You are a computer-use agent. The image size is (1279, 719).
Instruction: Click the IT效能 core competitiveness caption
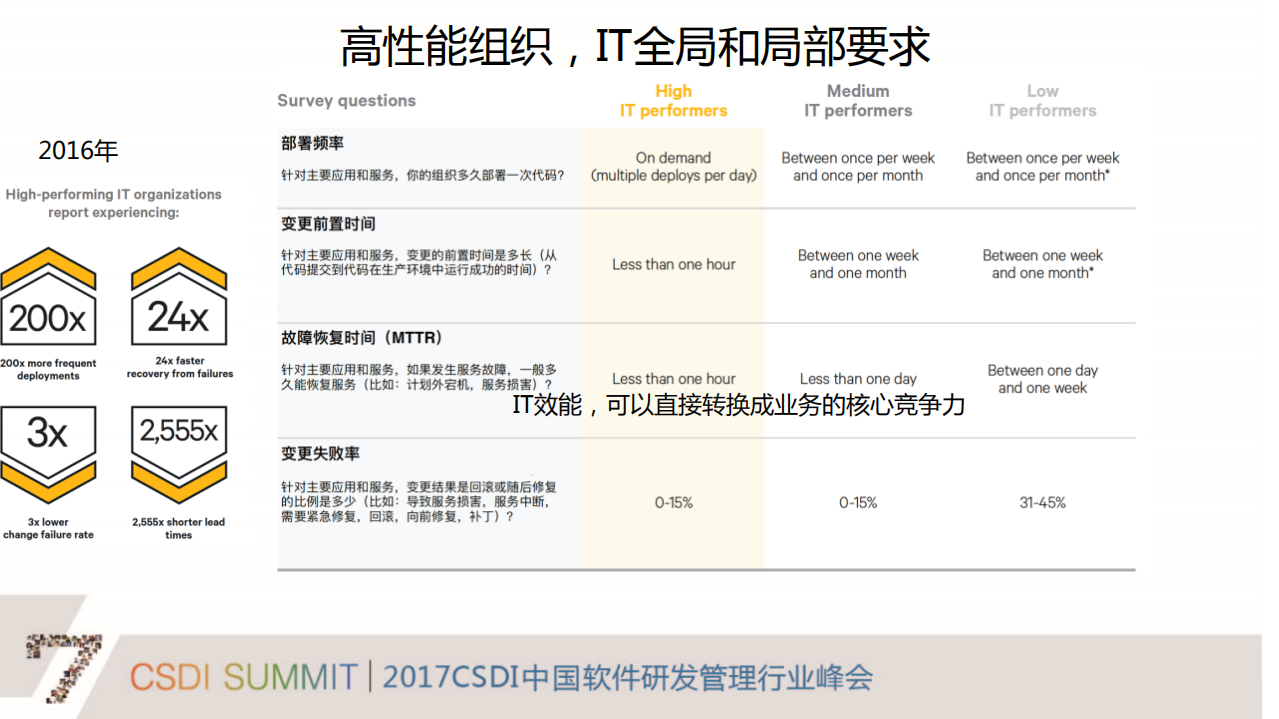click(736, 407)
